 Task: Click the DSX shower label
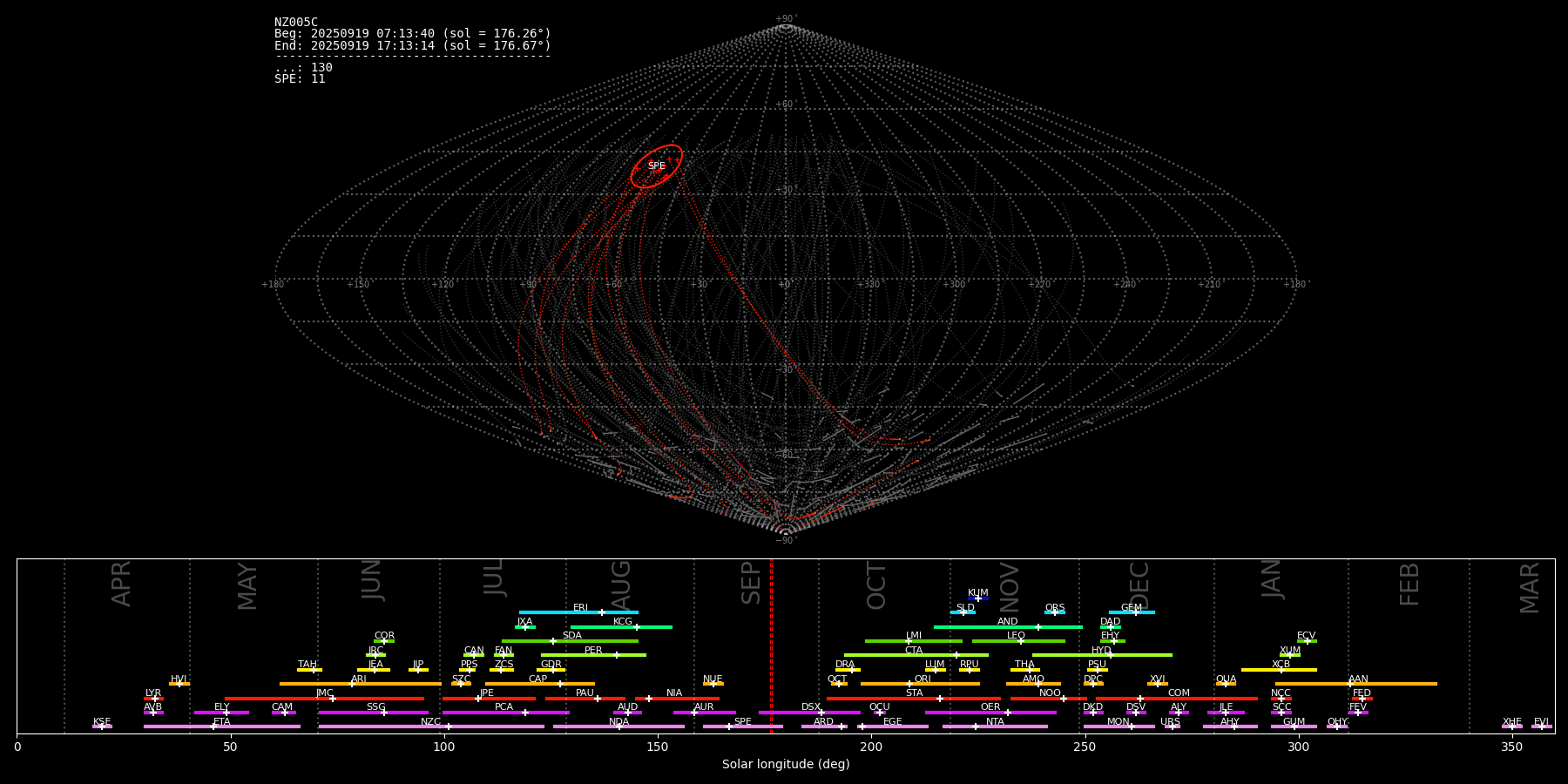pos(811,707)
